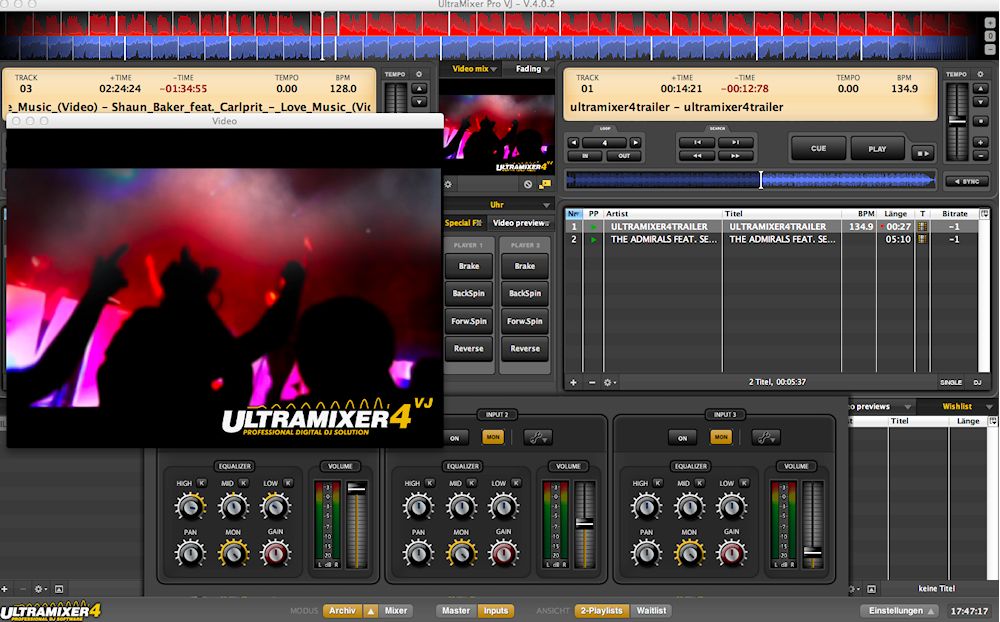Jump to previous track in right deck search
1000x622 pixels.
697,142
